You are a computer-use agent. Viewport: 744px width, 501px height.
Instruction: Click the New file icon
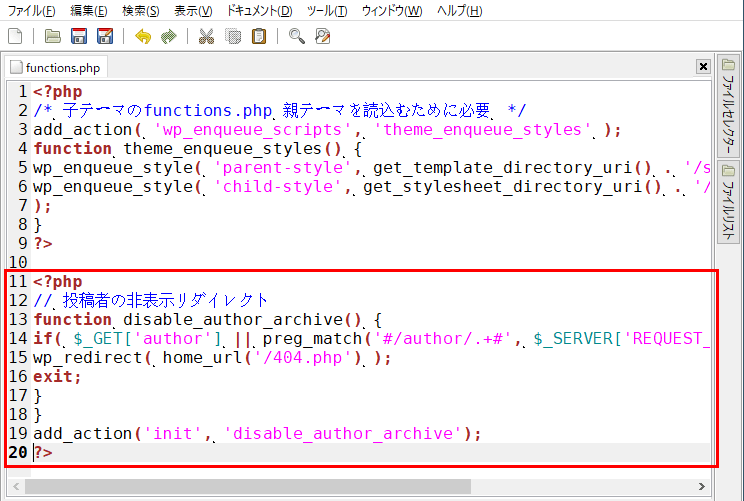[15, 36]
